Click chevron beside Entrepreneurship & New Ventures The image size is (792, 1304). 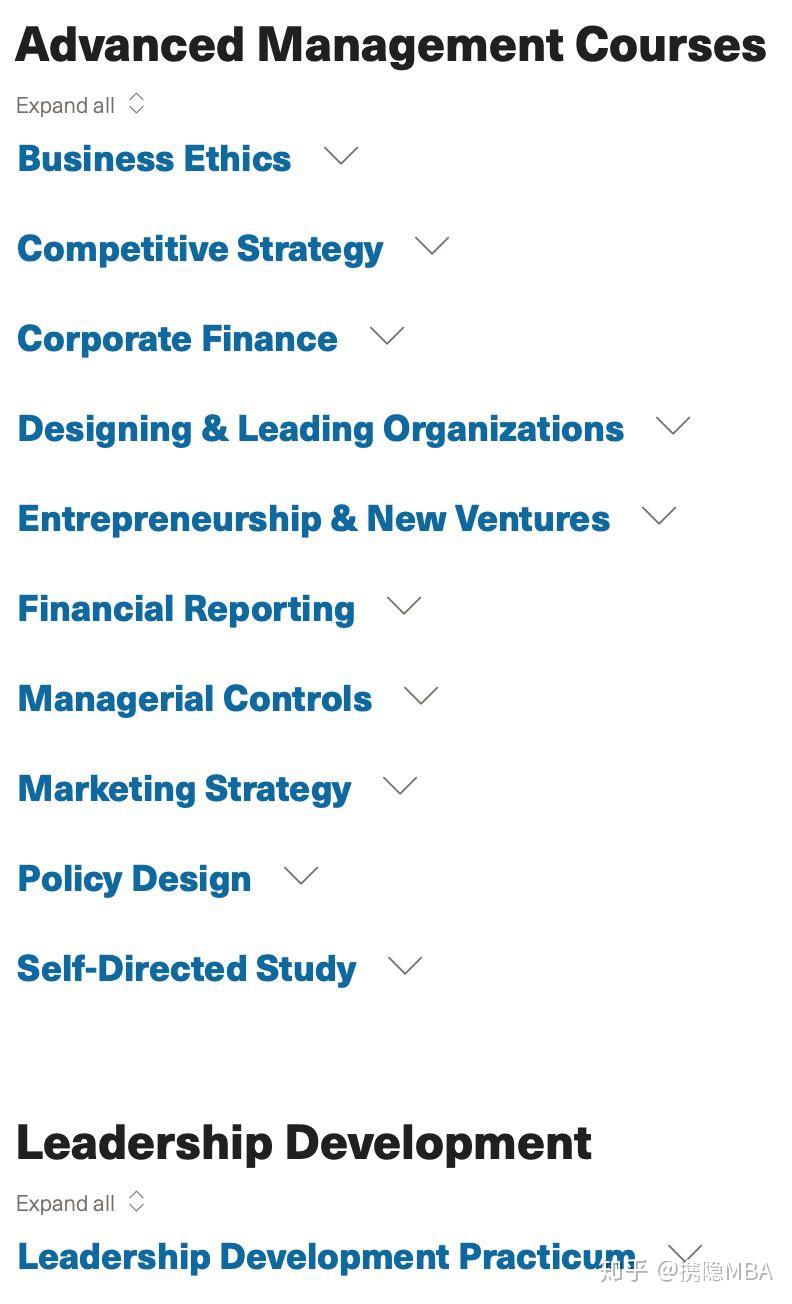[x=659, y=516]
